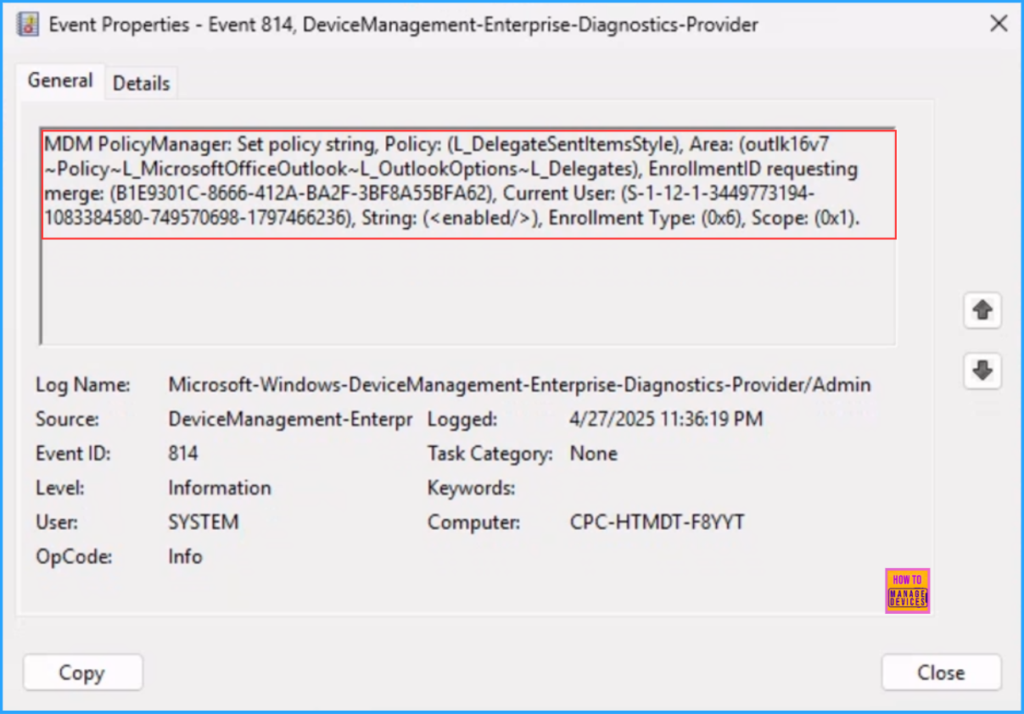Click the User value SYSTEM
This screenshot has height=714, width=1024.
point(203,522)
